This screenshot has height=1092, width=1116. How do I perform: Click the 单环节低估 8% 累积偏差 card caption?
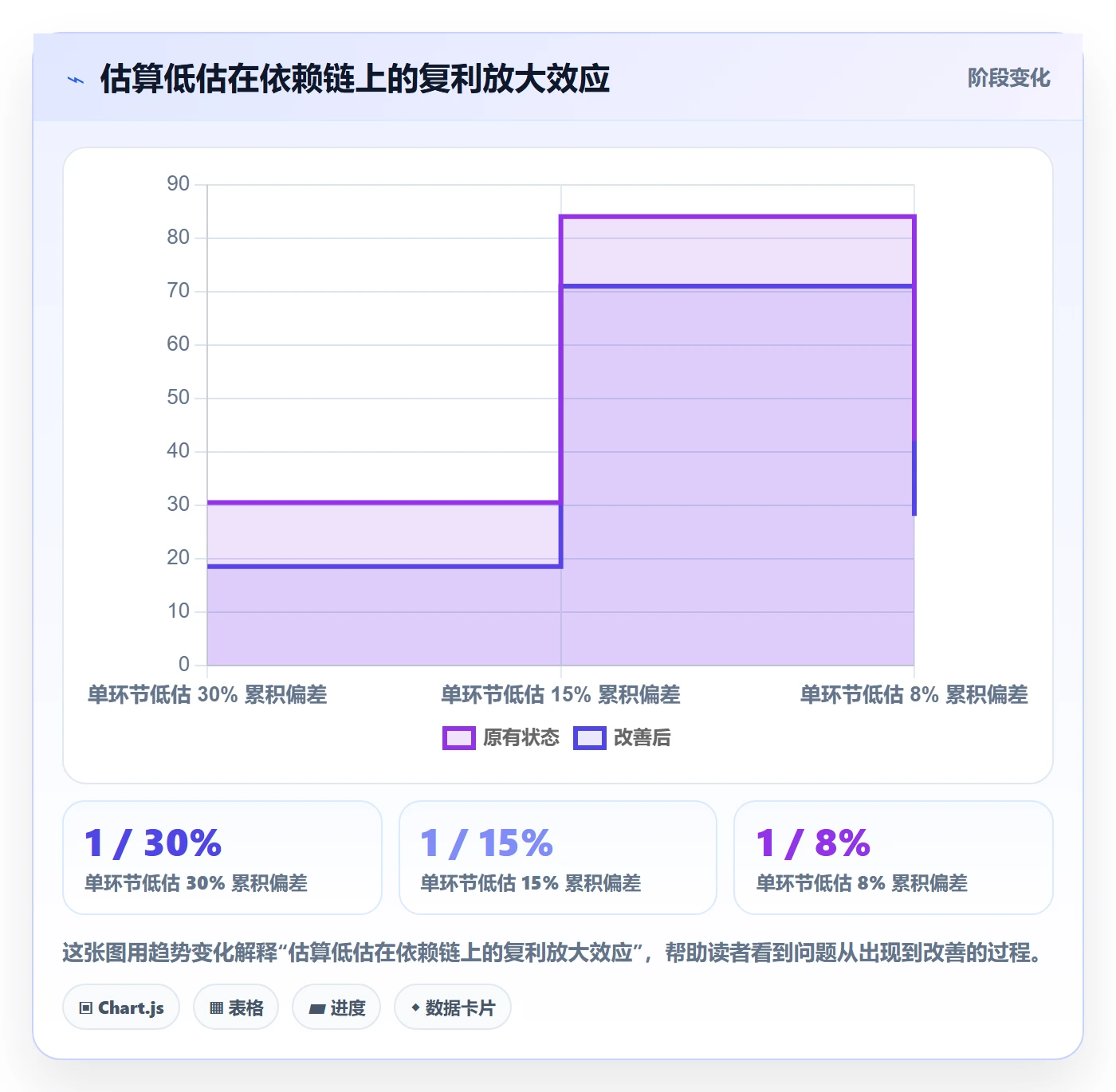point(862,883)
